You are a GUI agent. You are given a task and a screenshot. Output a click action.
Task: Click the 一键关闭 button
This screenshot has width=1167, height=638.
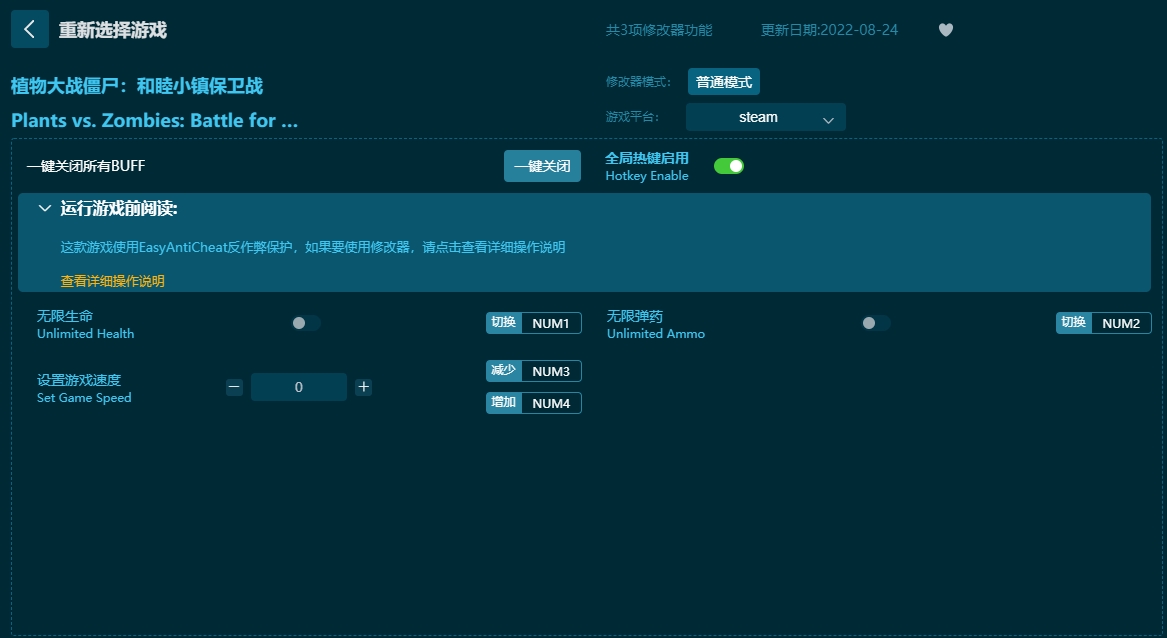542,166
